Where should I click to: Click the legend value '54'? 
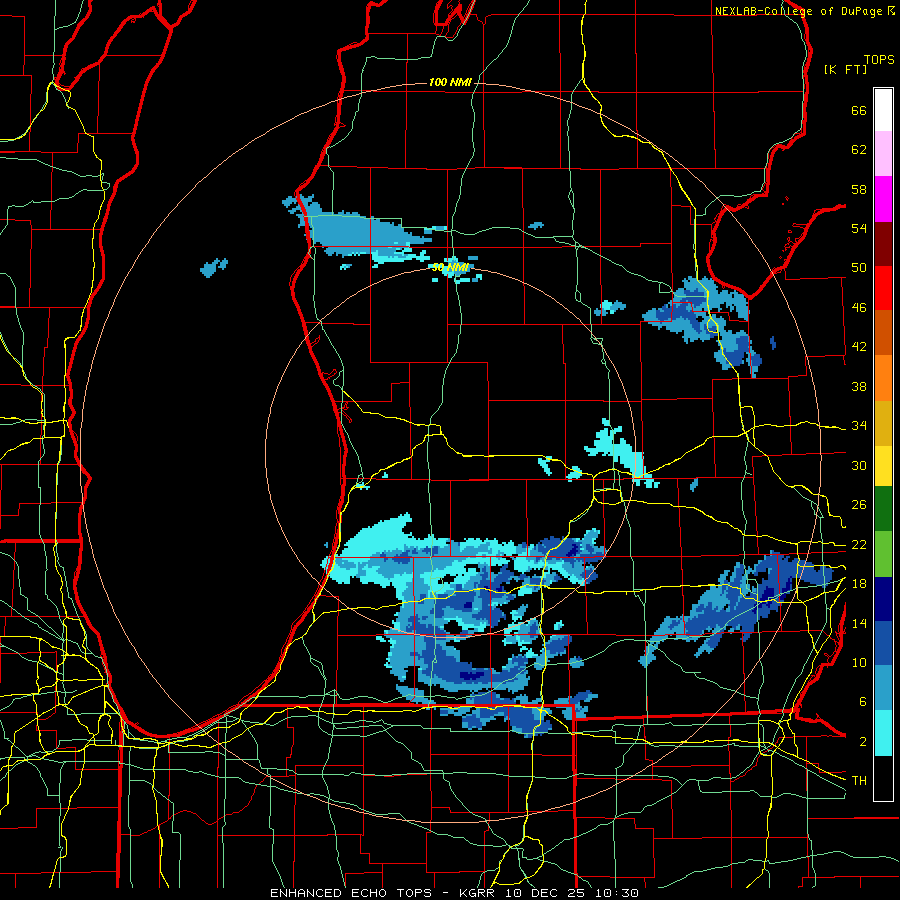pos(859,228)
